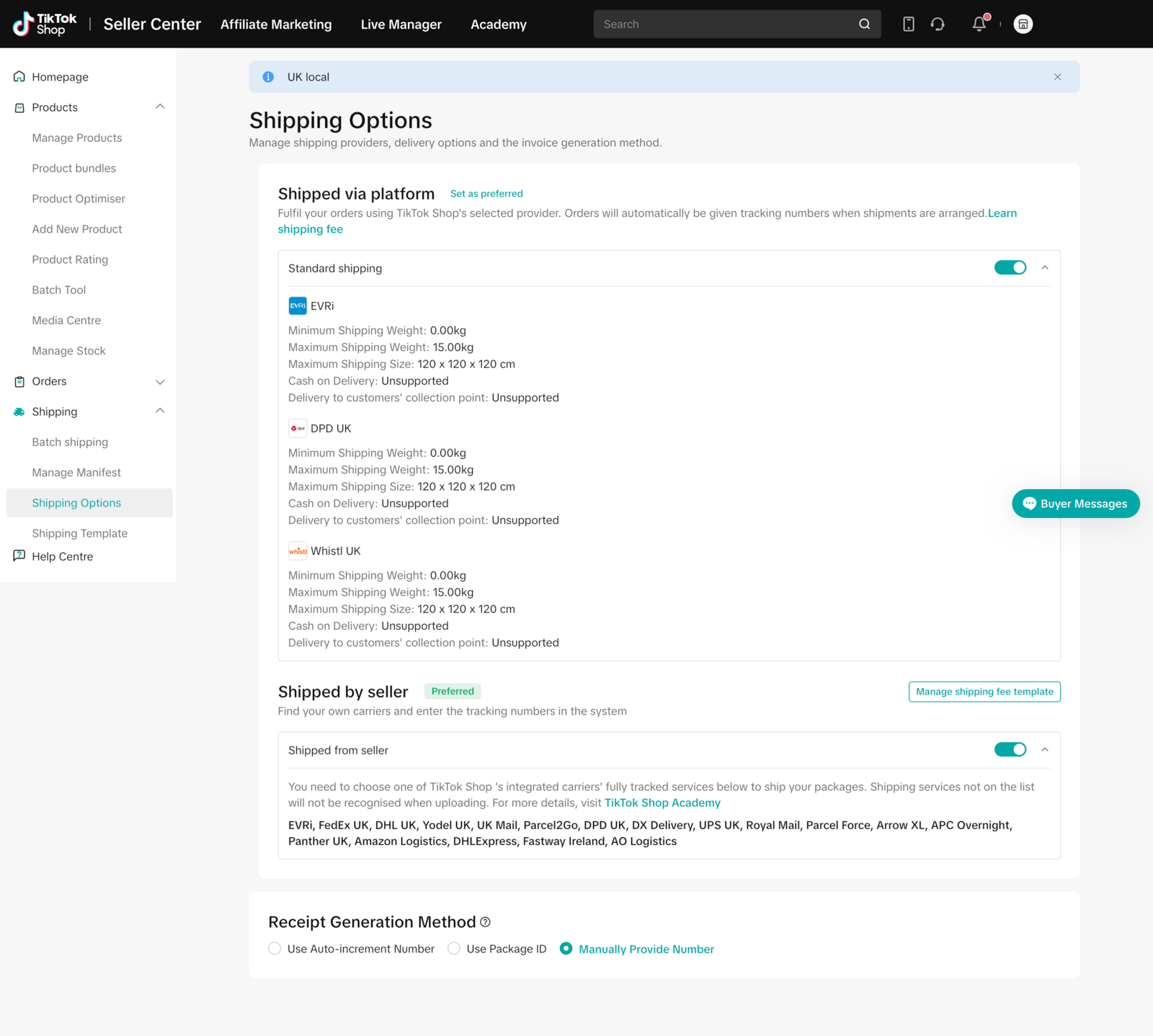Collapse the Standard shipping section
This screenshot has height=1036, width=1153.
[x=1044, y=268]
